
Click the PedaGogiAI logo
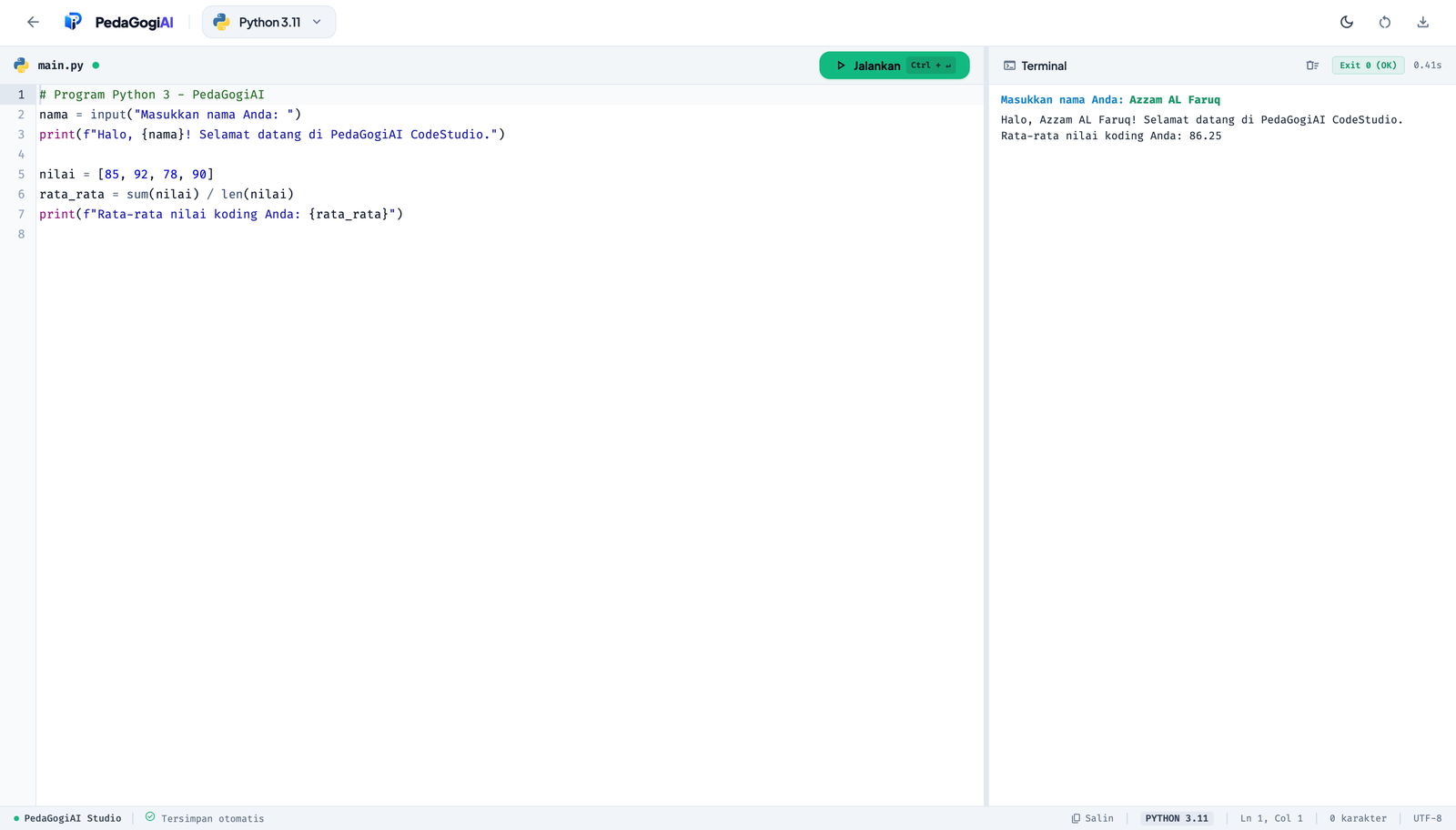(x=119, y=22)
